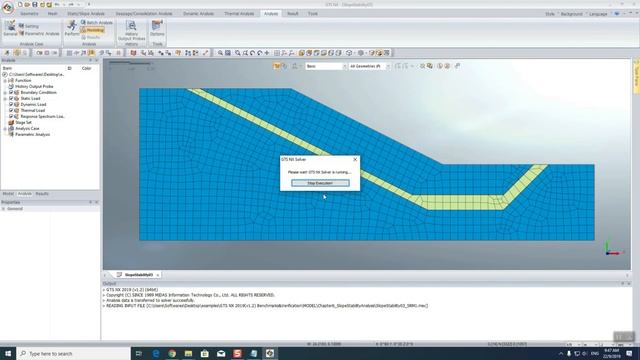Click the Stop Execution button
Image resolution: width=640 pixels, height=360 pixels.
coord(320,183)
